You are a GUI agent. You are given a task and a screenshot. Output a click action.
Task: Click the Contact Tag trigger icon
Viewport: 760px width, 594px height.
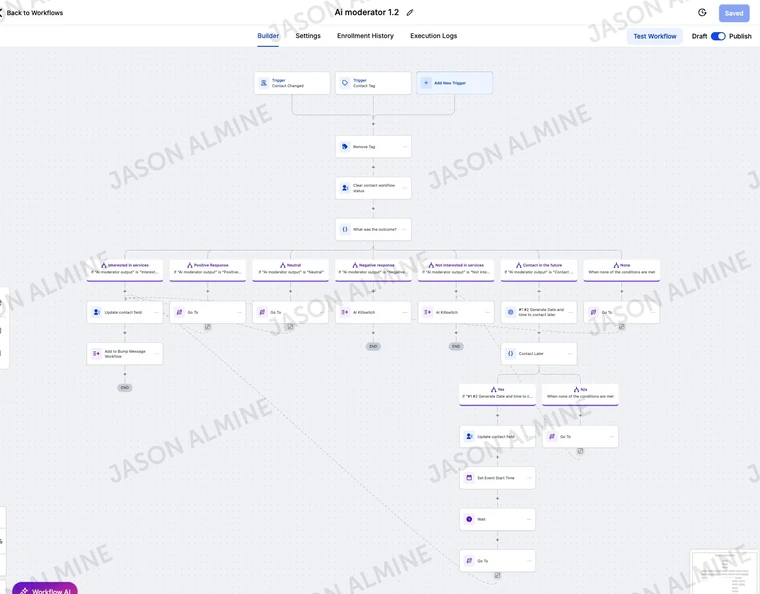click(345, 83)
